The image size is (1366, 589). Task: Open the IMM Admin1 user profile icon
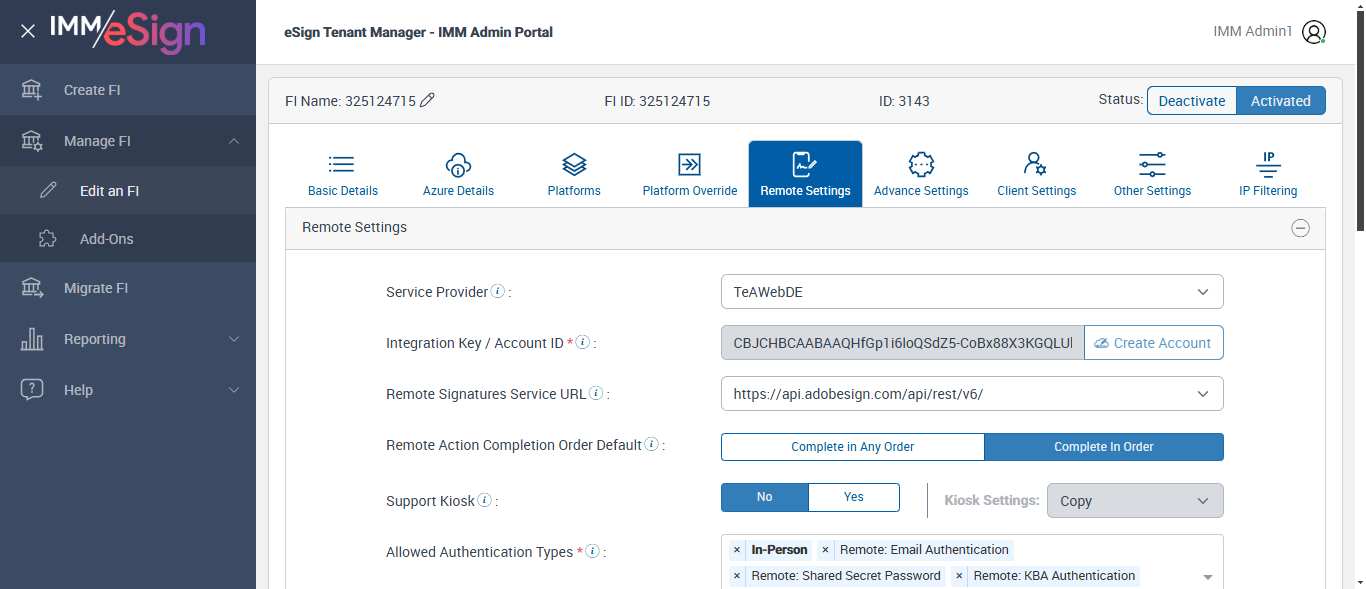coord(1314,32)
